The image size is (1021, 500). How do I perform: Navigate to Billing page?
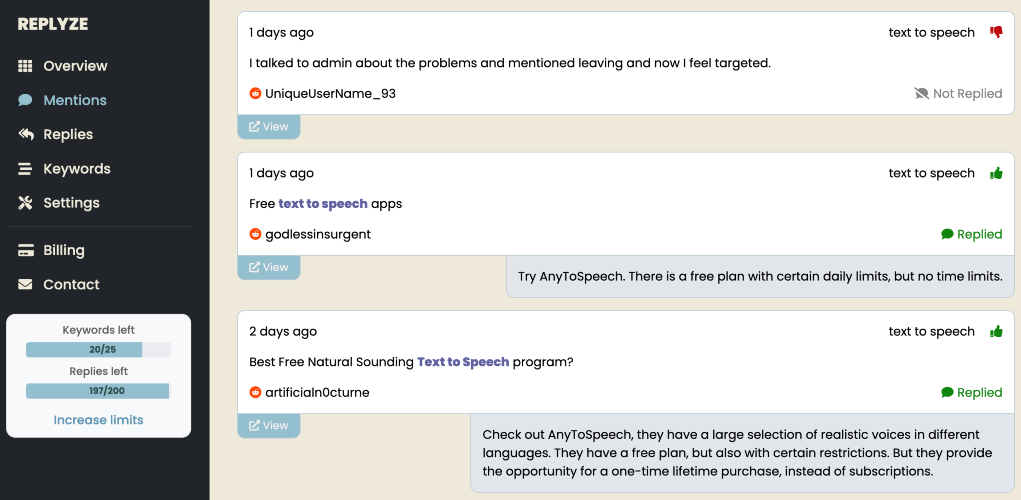(x=64, y=250)
